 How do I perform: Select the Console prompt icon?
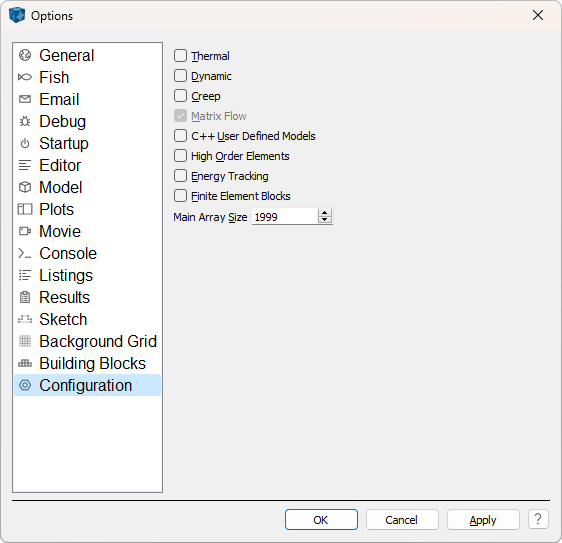pos(25,253)
